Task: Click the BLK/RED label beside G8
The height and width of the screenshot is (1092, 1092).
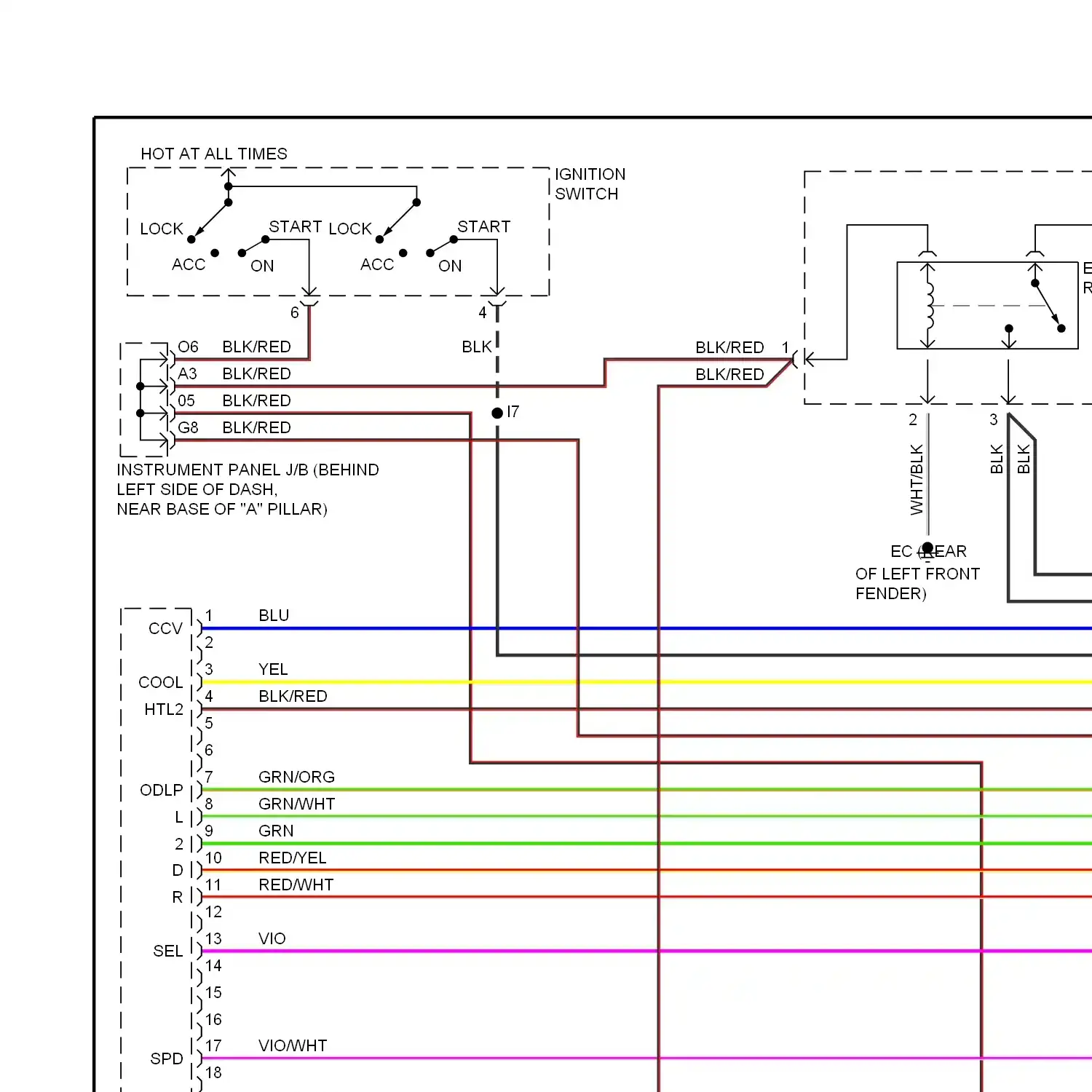Action: click(x=256, y=427)
